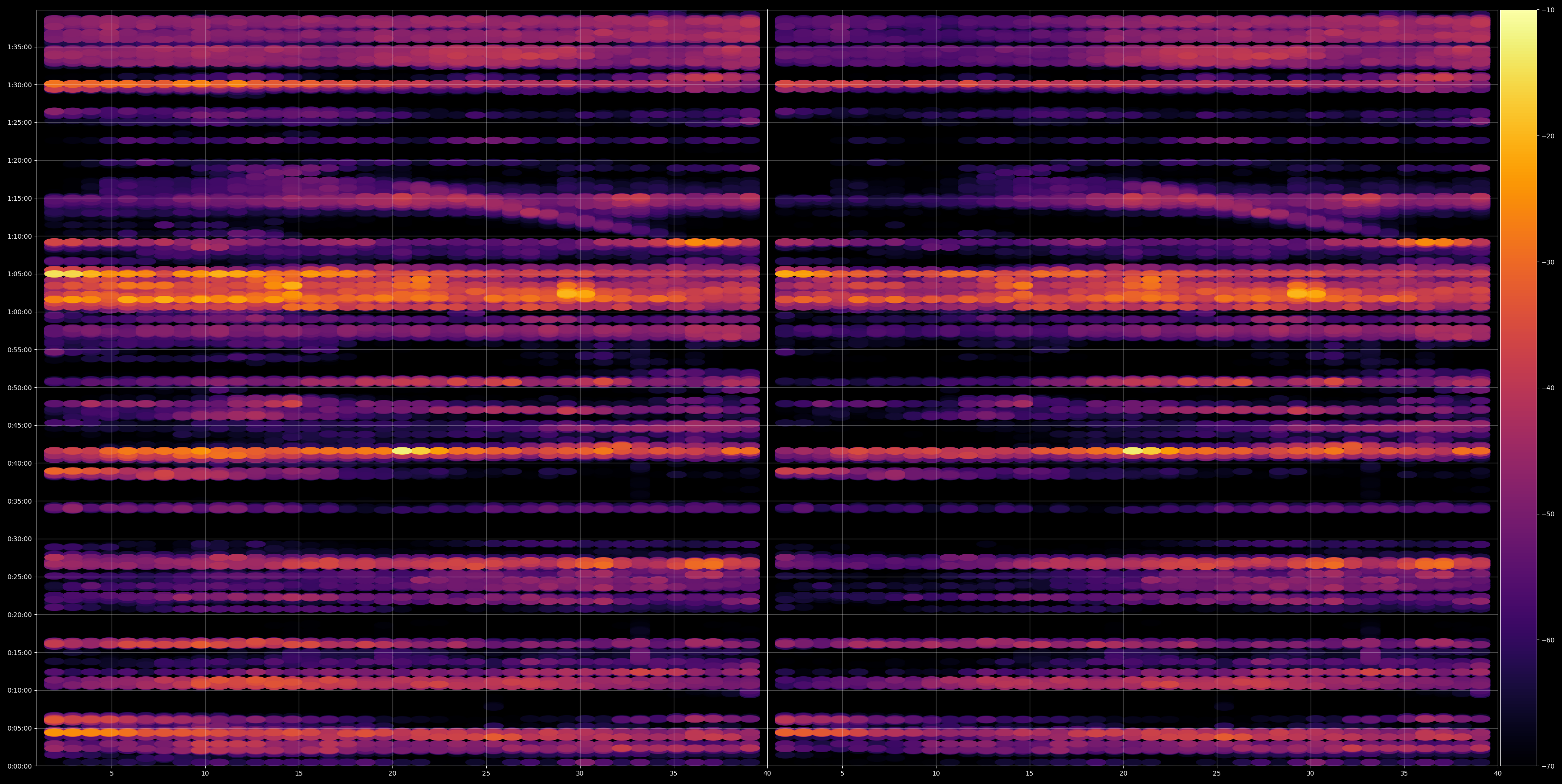This screenshot has width=1562, height=784.
Task: Select the 0:50:00 y-axis tick label
Action: click(20, 387)
